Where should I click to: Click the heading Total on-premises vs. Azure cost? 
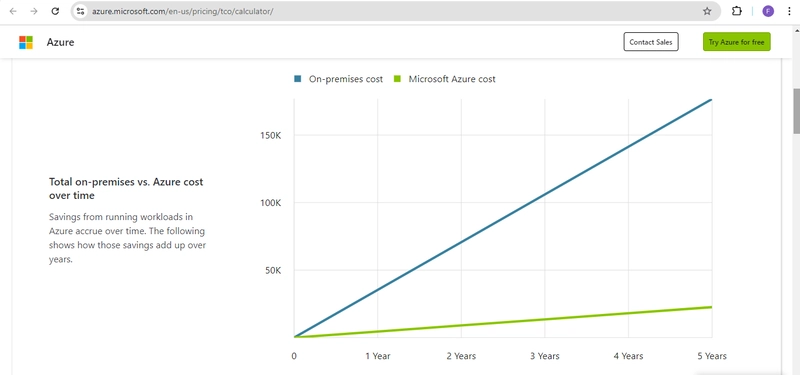coord(126,188)
